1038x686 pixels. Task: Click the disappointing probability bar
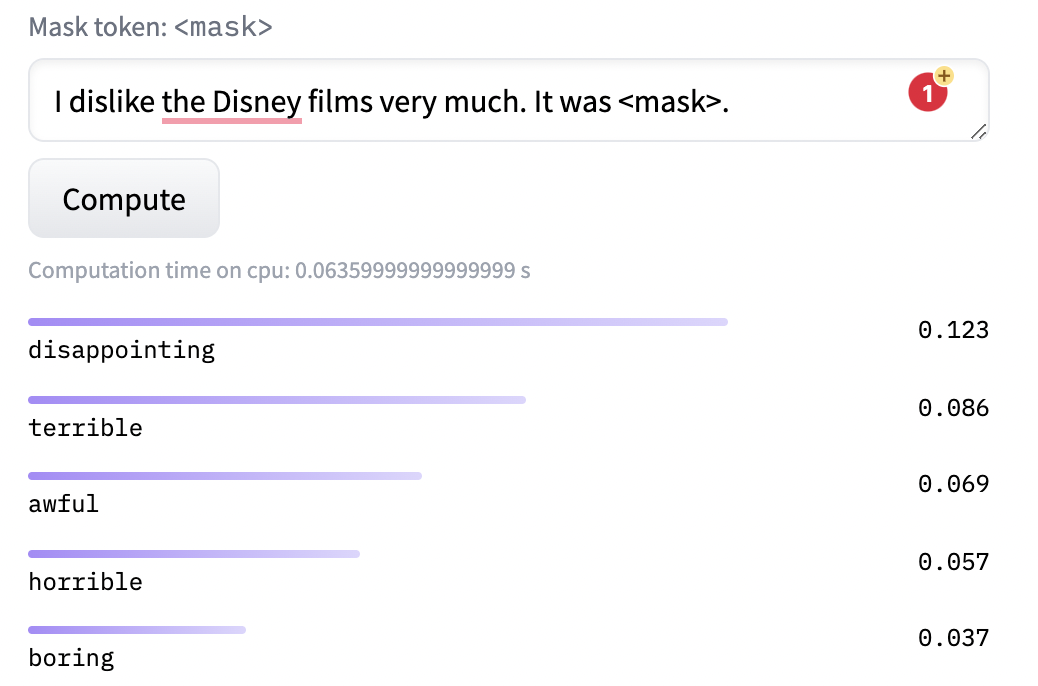point(378,322)
